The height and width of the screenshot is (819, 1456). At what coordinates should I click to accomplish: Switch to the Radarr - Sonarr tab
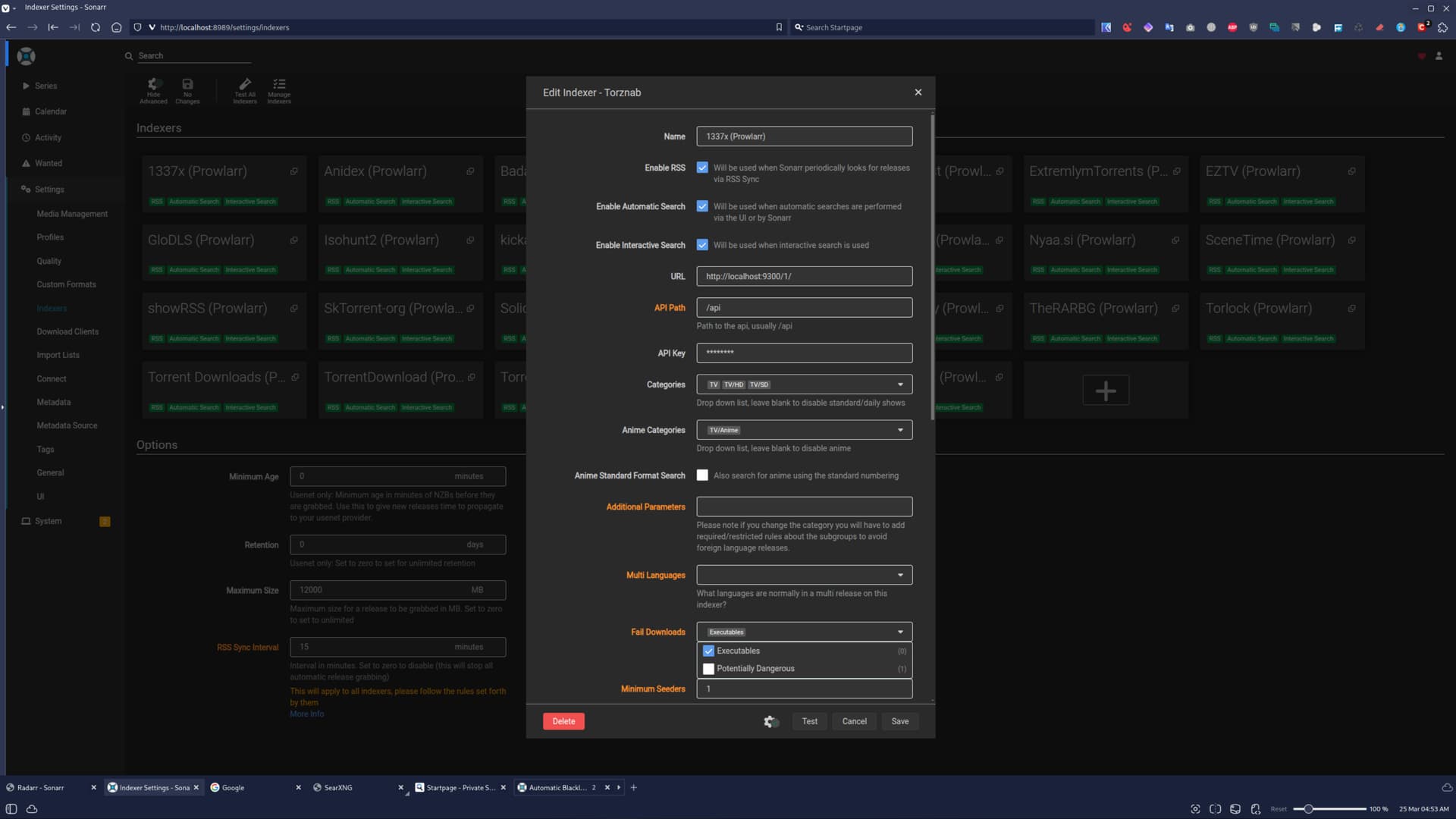point(41,787)
